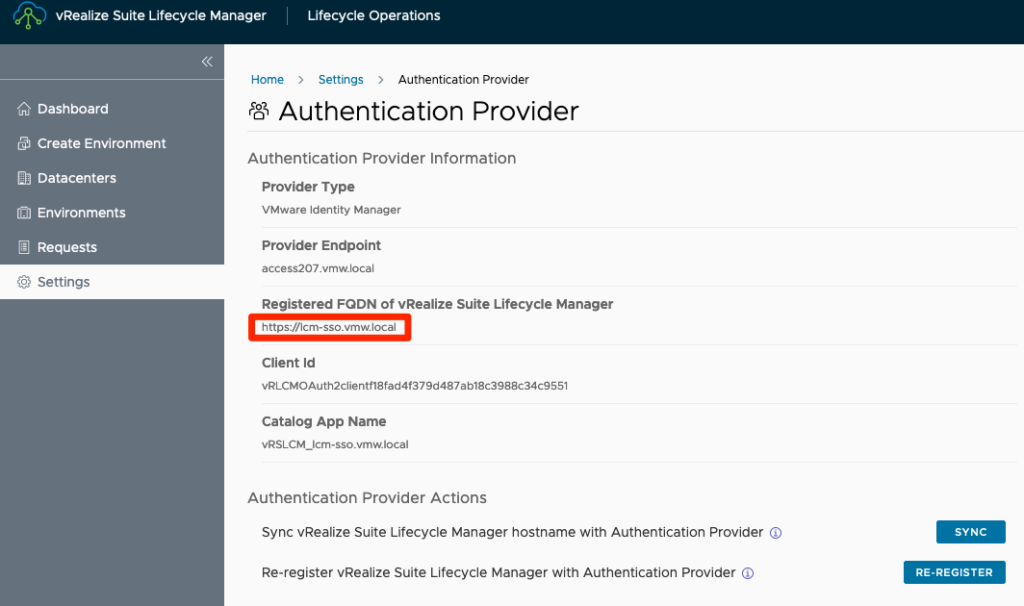Click the 'Authentication Provider Information' section heading
Viewport: 1024px width, 606px height.
(x=382, y=158)
